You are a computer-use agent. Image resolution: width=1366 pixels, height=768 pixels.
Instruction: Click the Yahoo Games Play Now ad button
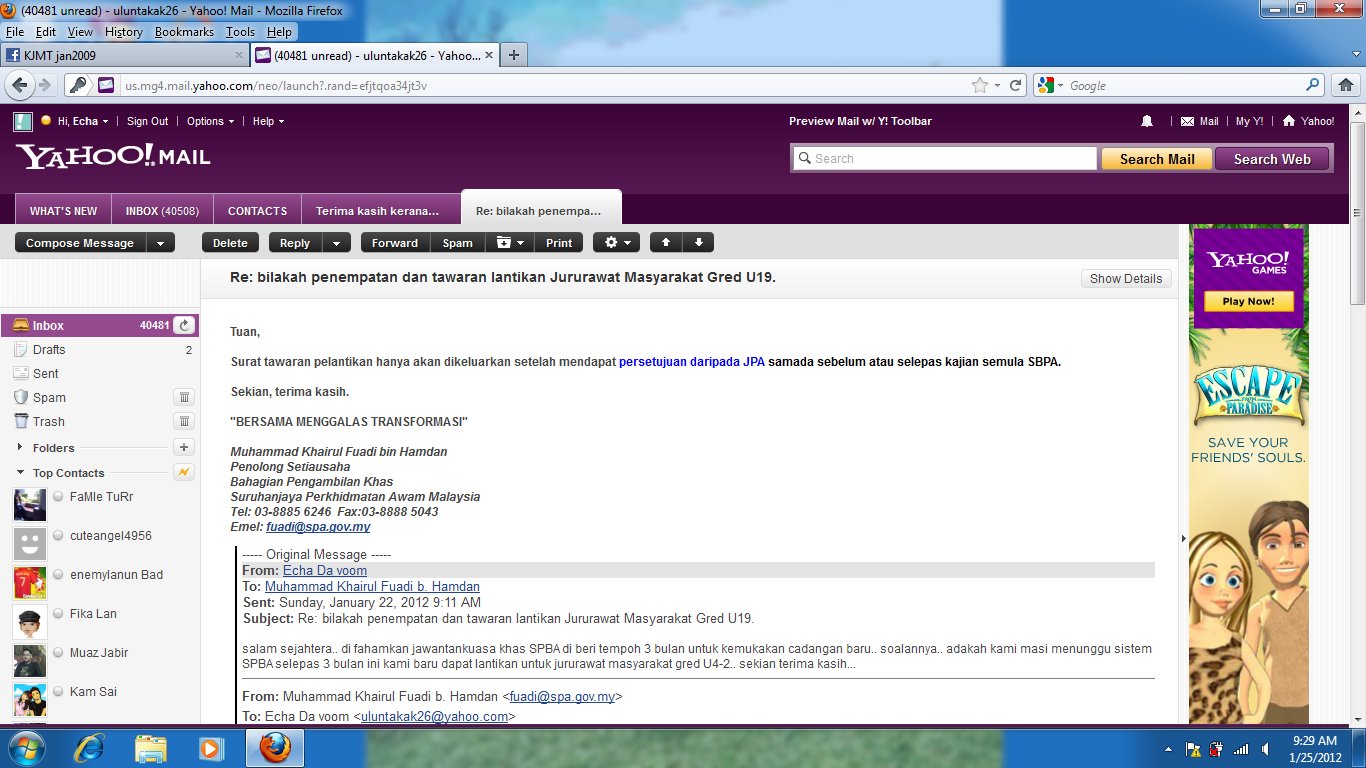1248,301
